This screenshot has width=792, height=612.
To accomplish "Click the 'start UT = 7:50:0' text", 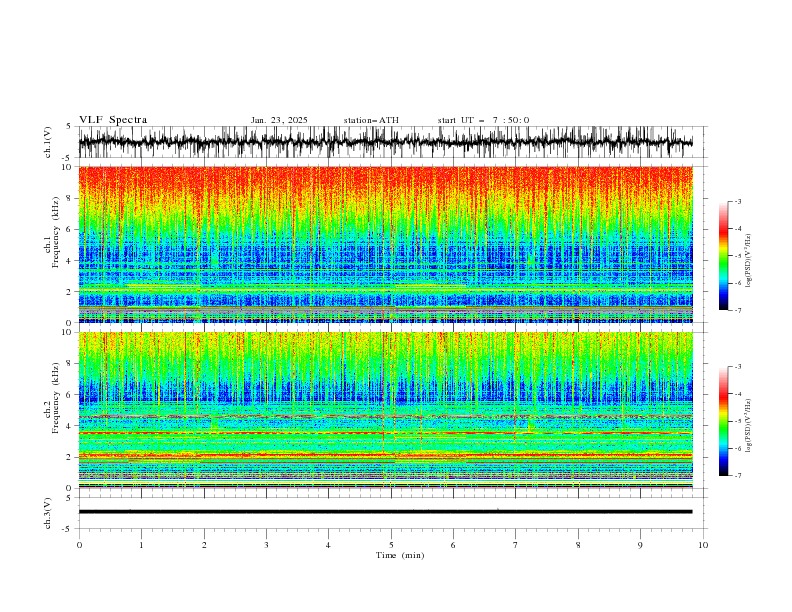I will (483, 120).
